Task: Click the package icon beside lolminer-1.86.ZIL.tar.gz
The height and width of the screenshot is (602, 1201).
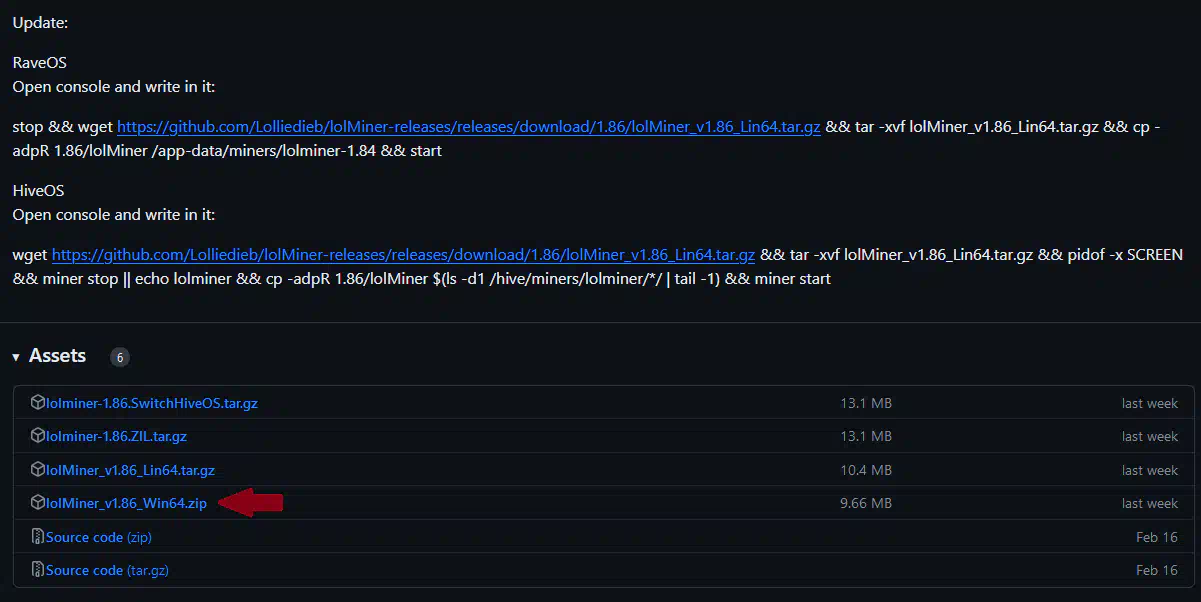Action: [x=38, y=436]
